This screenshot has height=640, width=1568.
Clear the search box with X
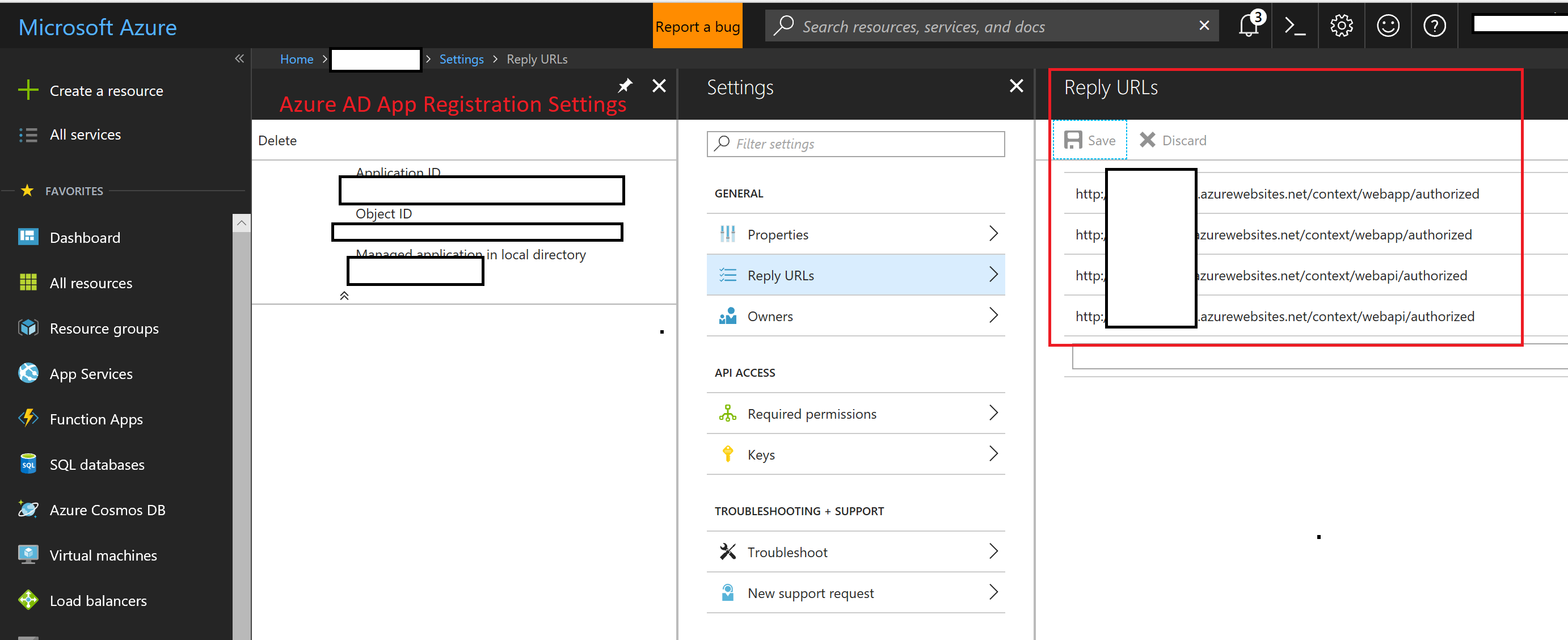1203,26
